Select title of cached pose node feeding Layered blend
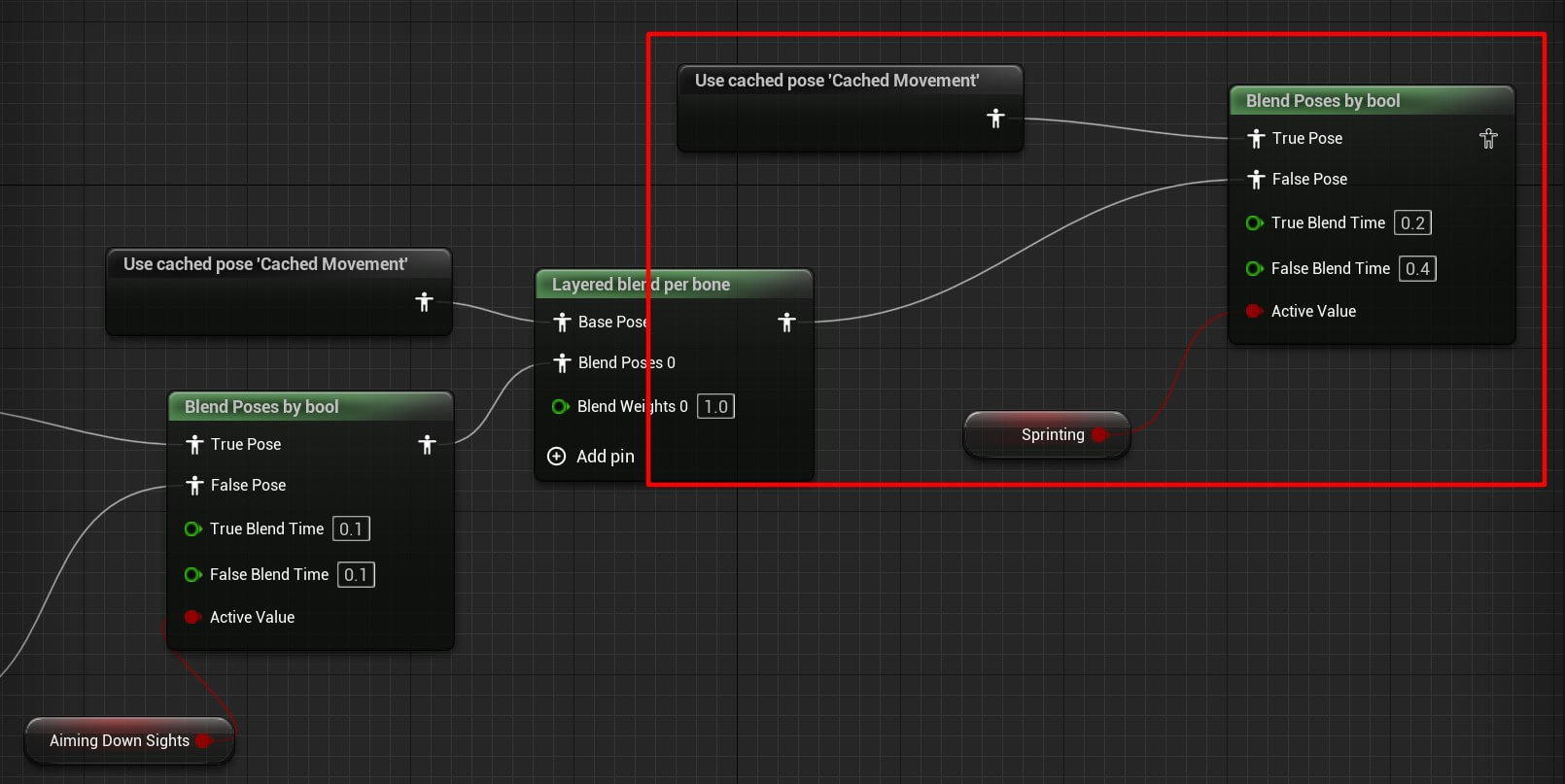Screen dimensions: 1565x784 [265, 264]
